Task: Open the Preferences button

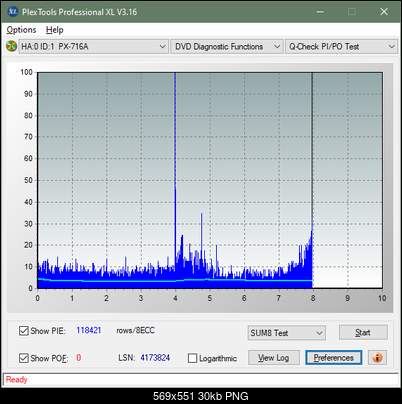Action: pyautogui.click(x=334, y=358)
